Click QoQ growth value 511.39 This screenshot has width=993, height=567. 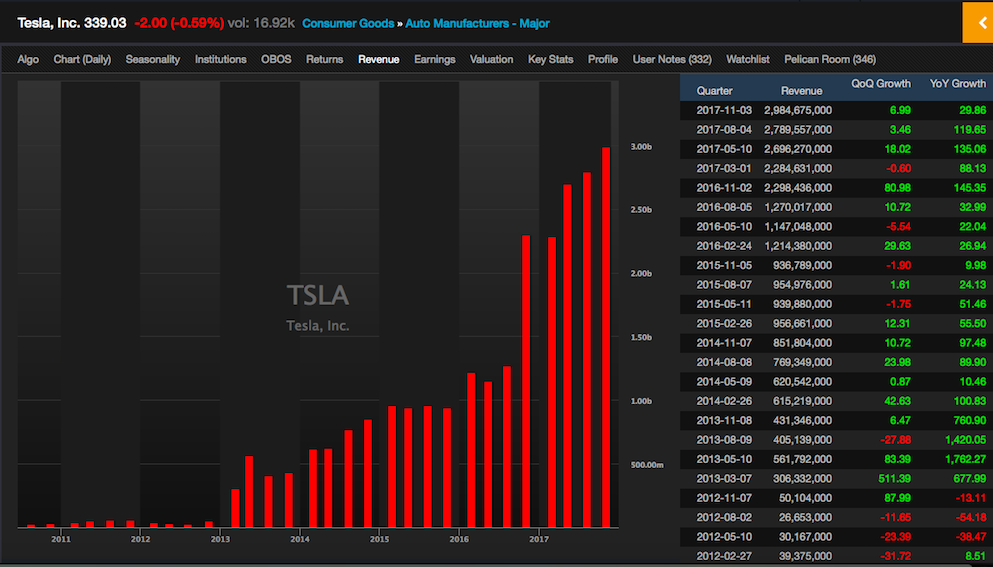tap(894, 479)
